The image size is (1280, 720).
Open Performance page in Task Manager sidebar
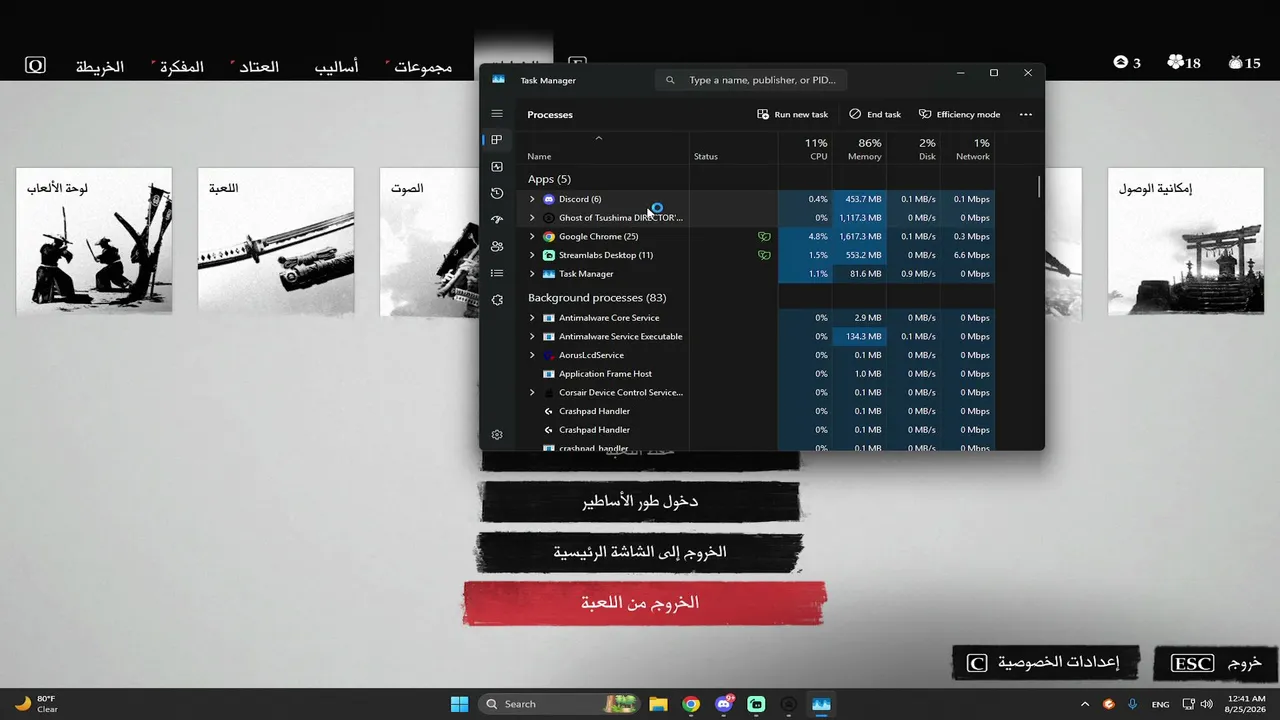497,167
